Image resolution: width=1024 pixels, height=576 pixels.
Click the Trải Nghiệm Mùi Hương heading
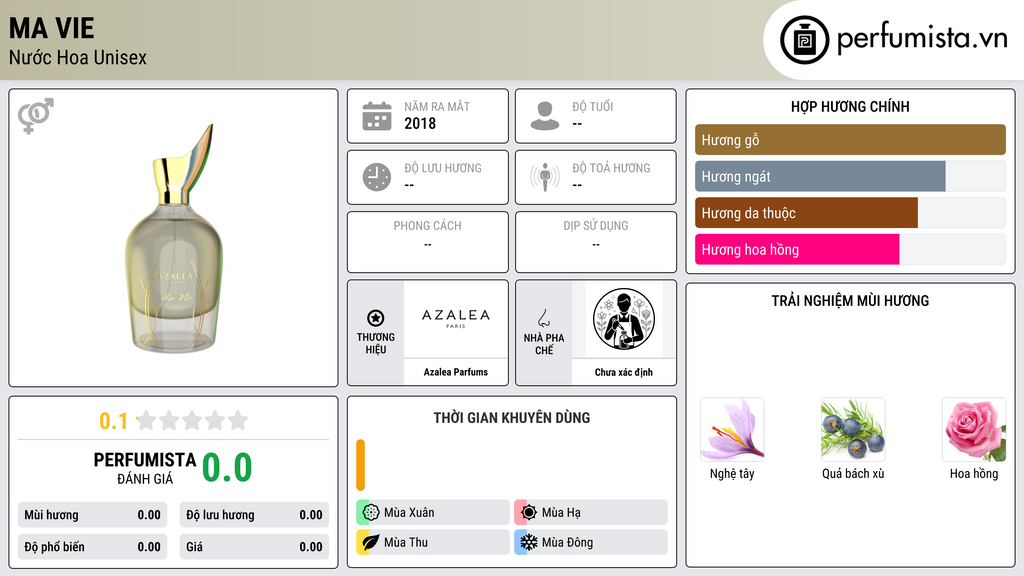pyautogui.click(x=850, y=301)
